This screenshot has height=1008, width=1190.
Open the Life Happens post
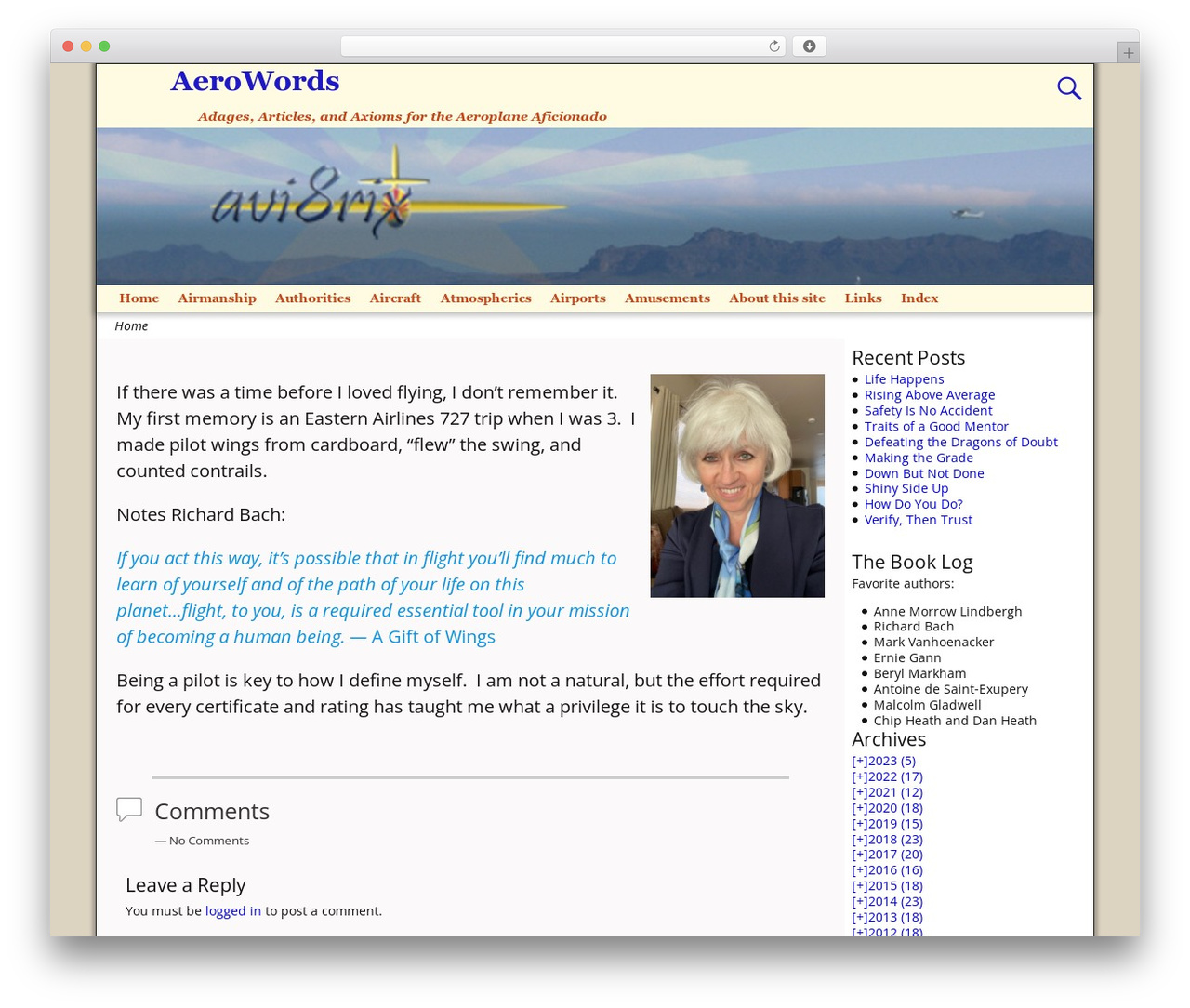pos(904,379)
